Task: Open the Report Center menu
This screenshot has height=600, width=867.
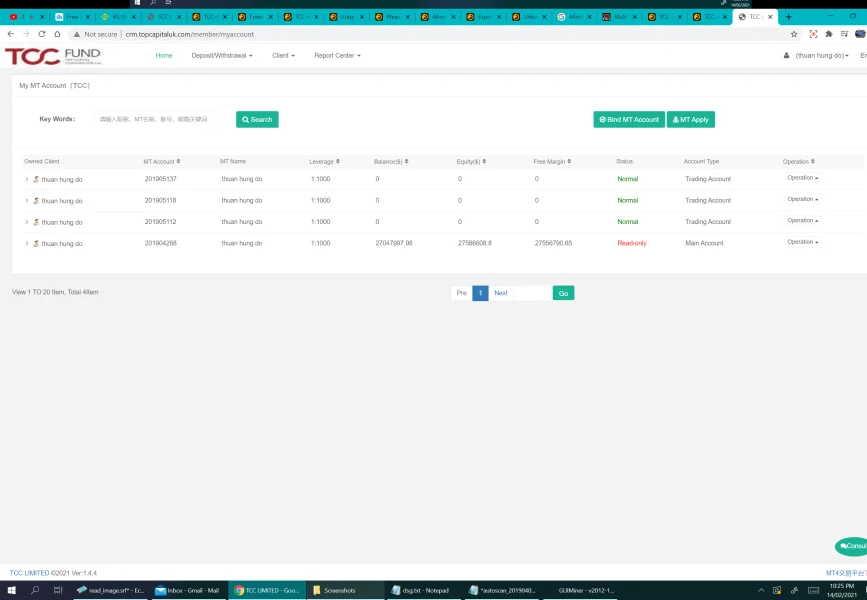Action: pyautogui.click(x=337, y=55)
